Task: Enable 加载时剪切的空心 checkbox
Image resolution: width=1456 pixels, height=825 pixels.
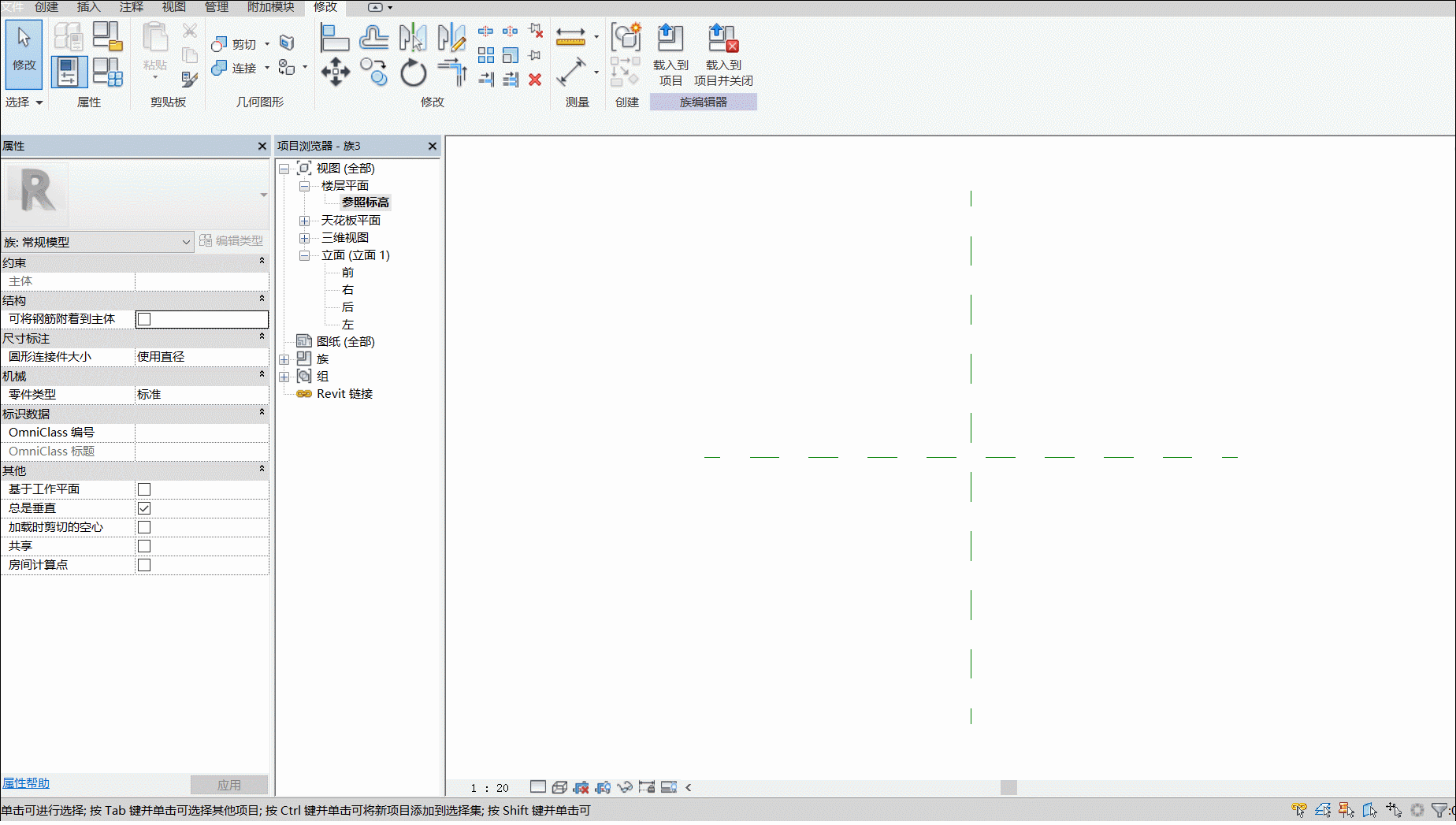Action: click(x=144, y=527)
